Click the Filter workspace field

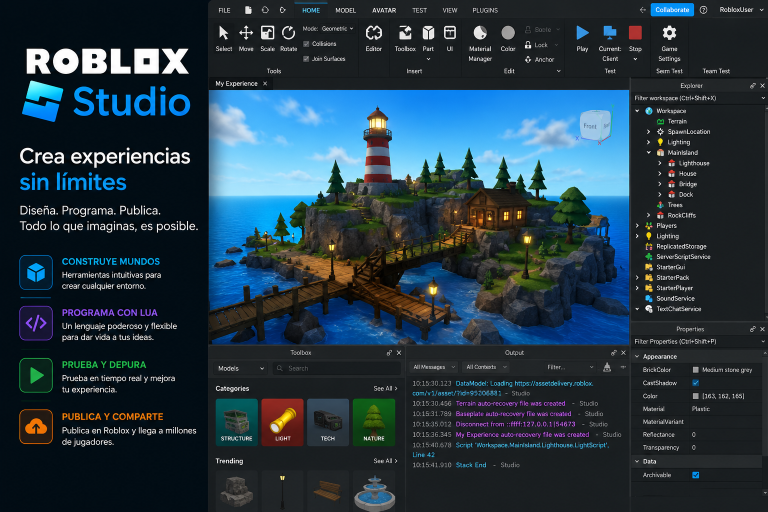698,98
